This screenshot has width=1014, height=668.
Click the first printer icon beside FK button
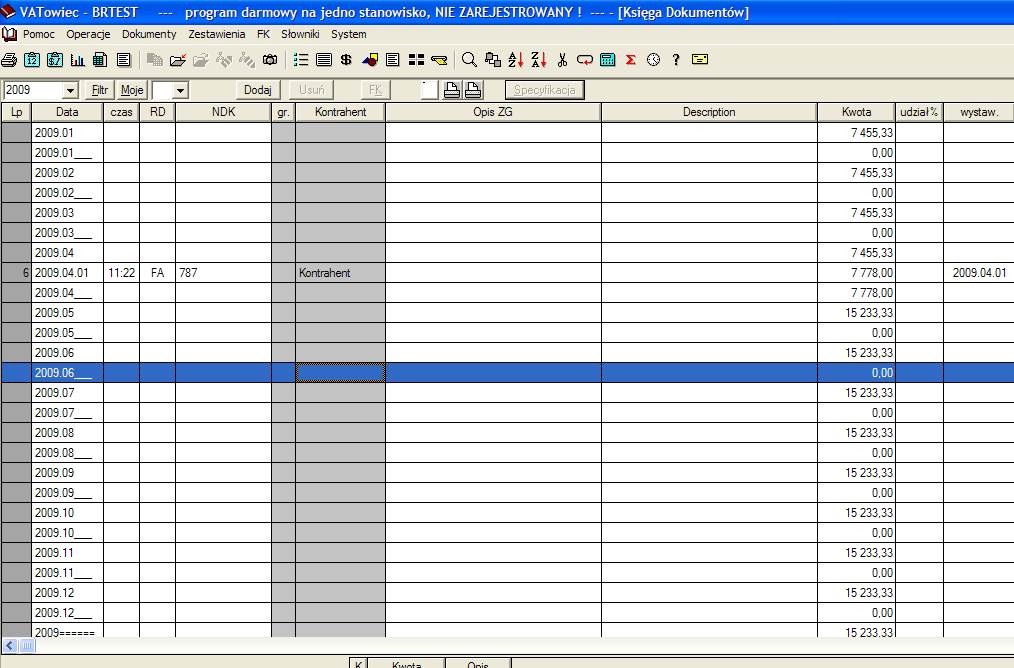click(452, 90)
